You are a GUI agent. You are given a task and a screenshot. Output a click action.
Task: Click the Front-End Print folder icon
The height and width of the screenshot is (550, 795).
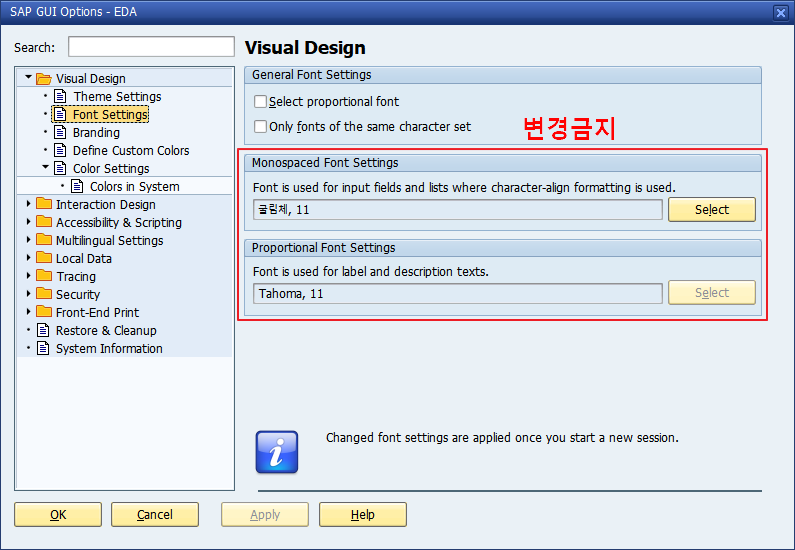pos(44,312)
